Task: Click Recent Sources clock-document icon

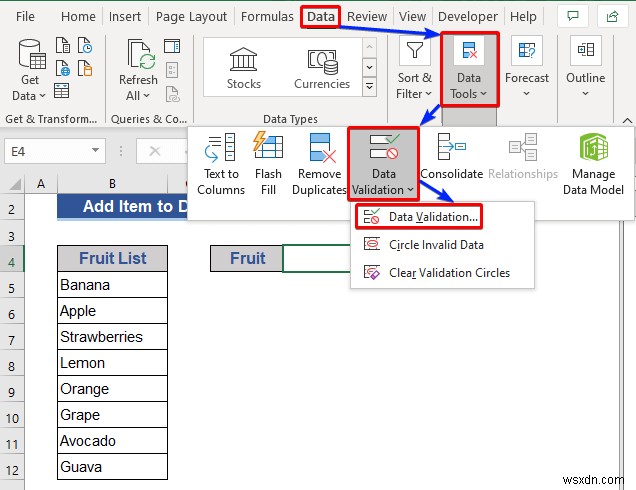Action: 85,45
